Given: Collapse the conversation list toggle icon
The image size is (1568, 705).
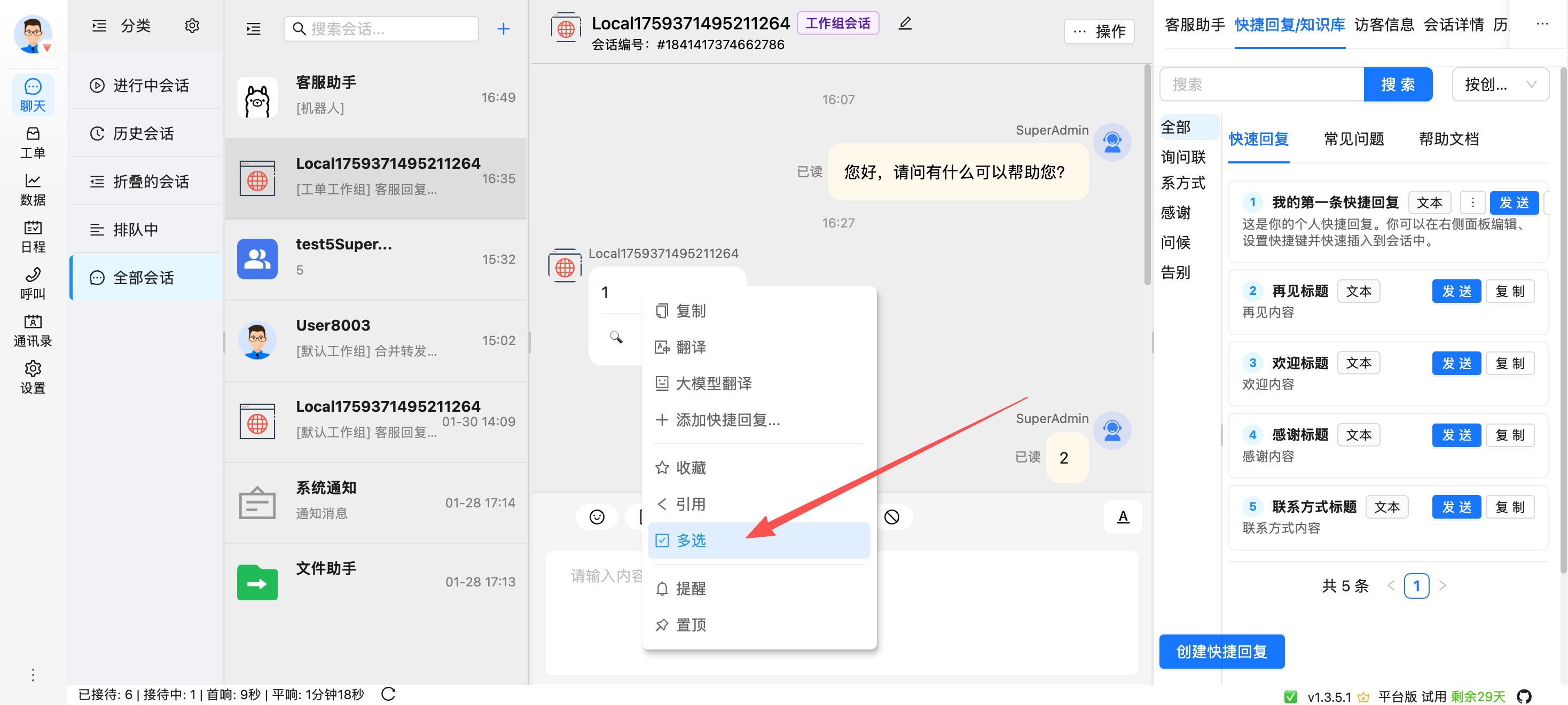Looking at the screenshot, I should coord(253,29).
